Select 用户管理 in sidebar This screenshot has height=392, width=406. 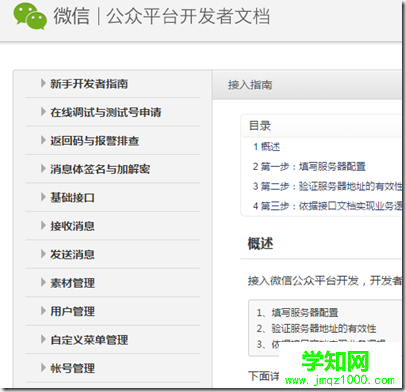coord(72,311)
